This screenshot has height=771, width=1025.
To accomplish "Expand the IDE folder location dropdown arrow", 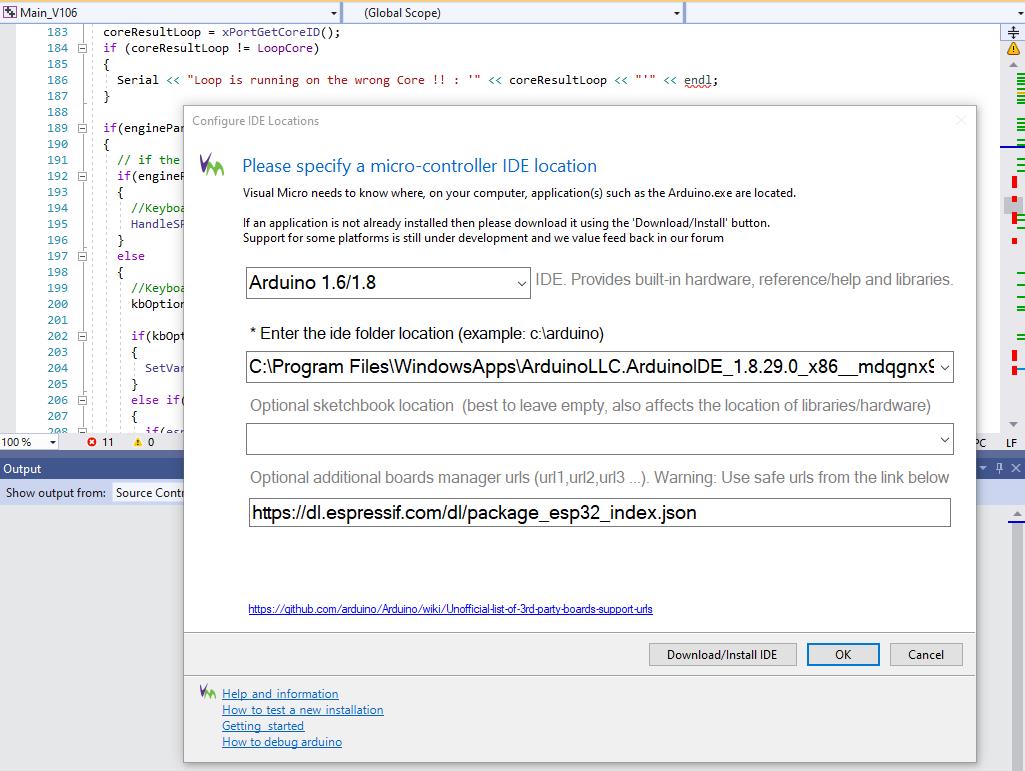I will [x=945, y=368].
